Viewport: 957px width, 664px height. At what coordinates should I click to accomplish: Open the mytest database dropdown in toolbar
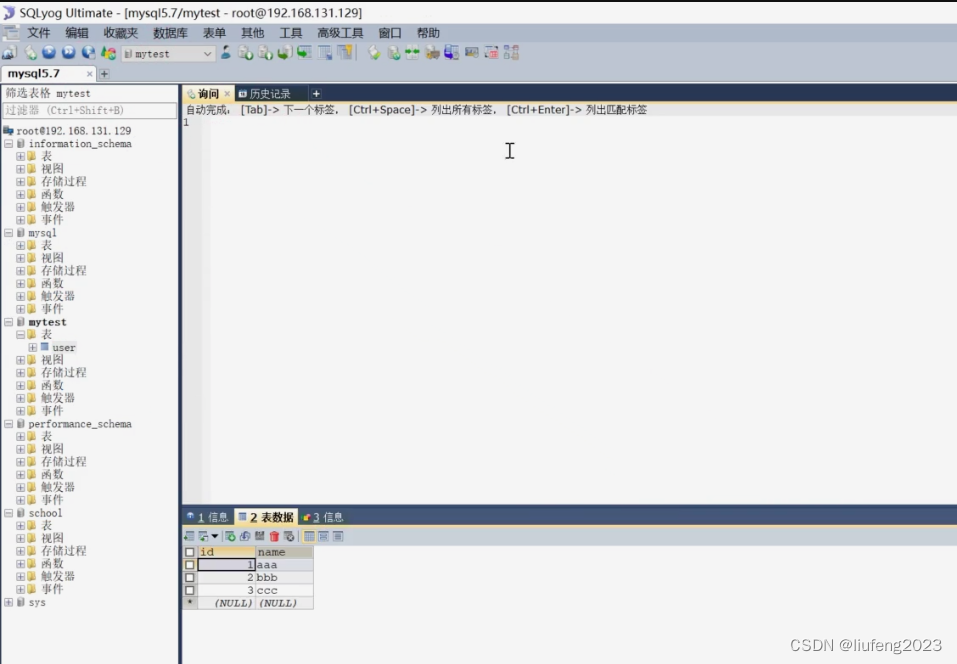click(168, 54)
